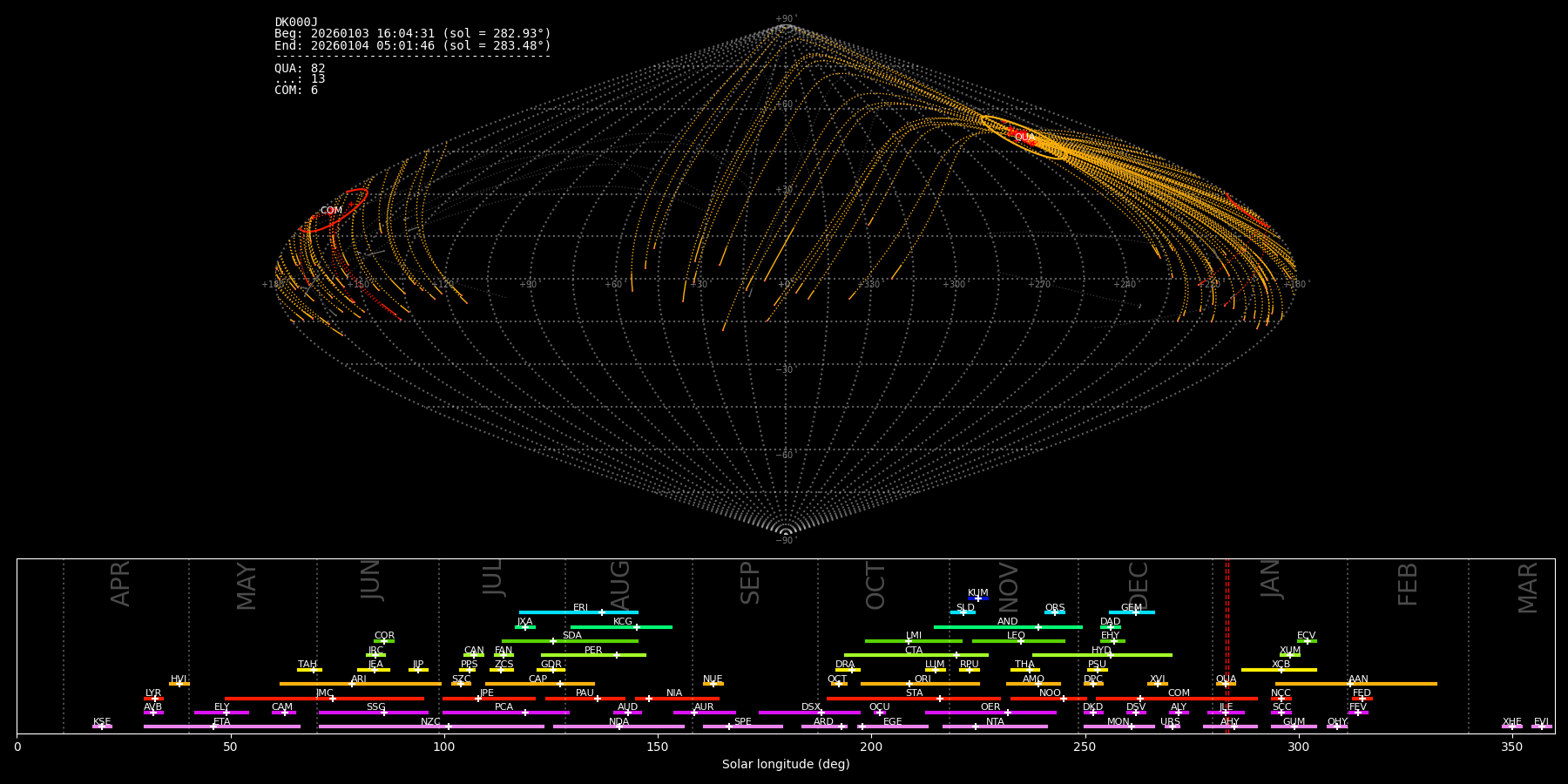Image resolution: width=1568 pixels, height=784 pixels.
Task: Click the ORI shower activity bar
Action: click(920, 684)
